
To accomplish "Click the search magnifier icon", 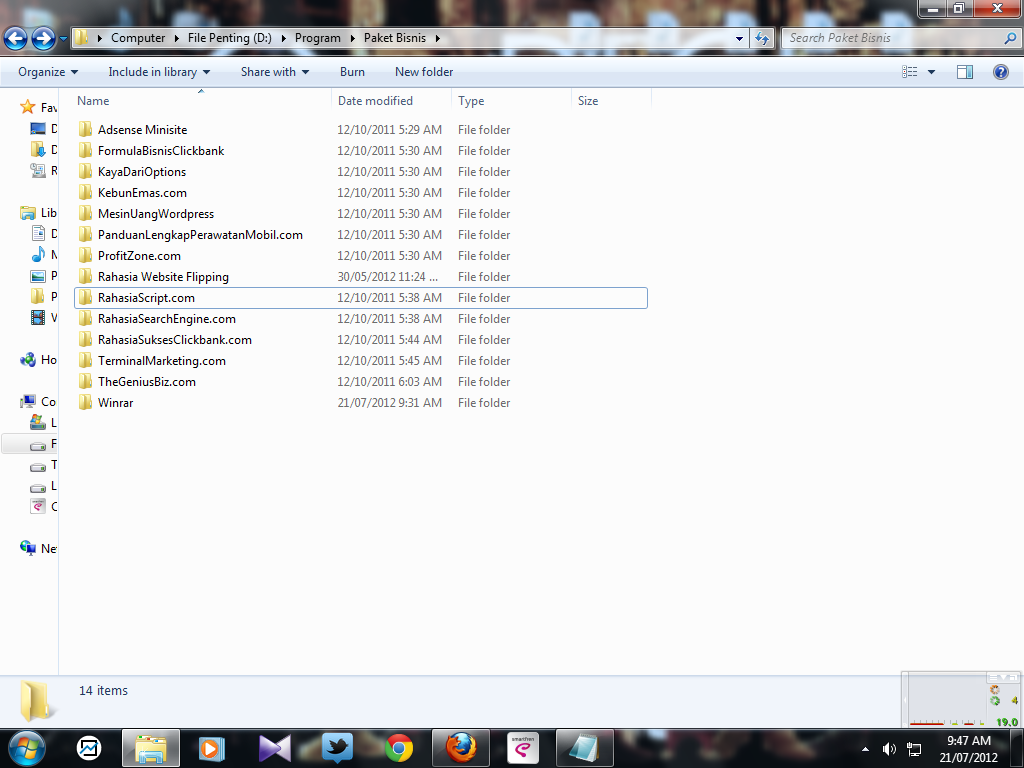I will point(1010,39).
